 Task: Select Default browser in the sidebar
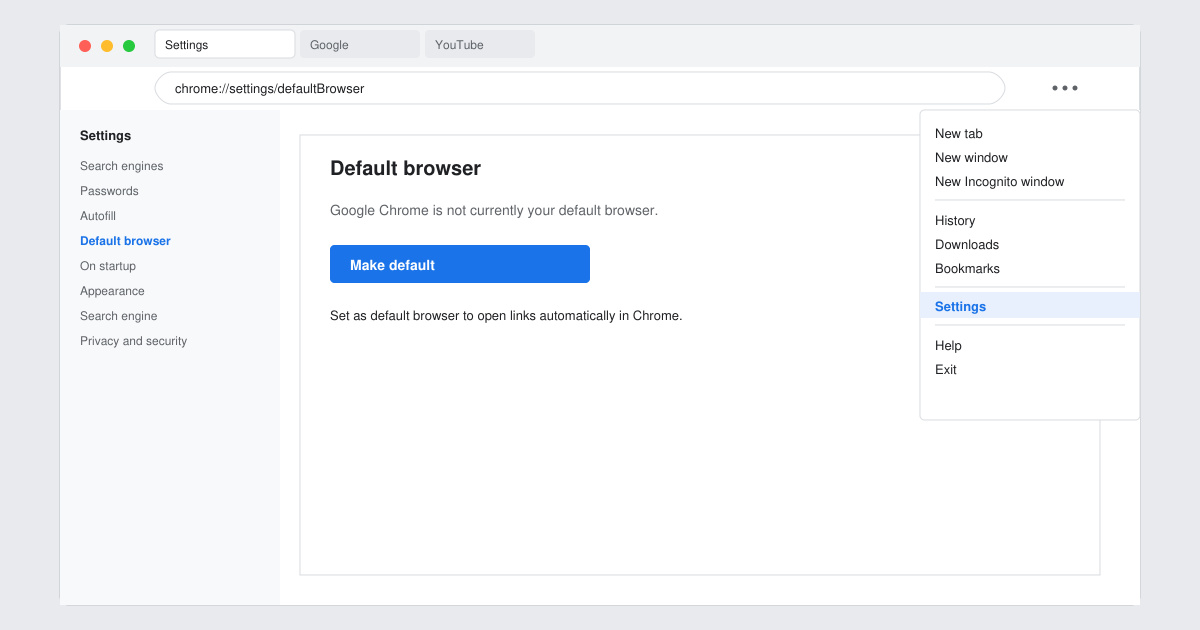125,241
